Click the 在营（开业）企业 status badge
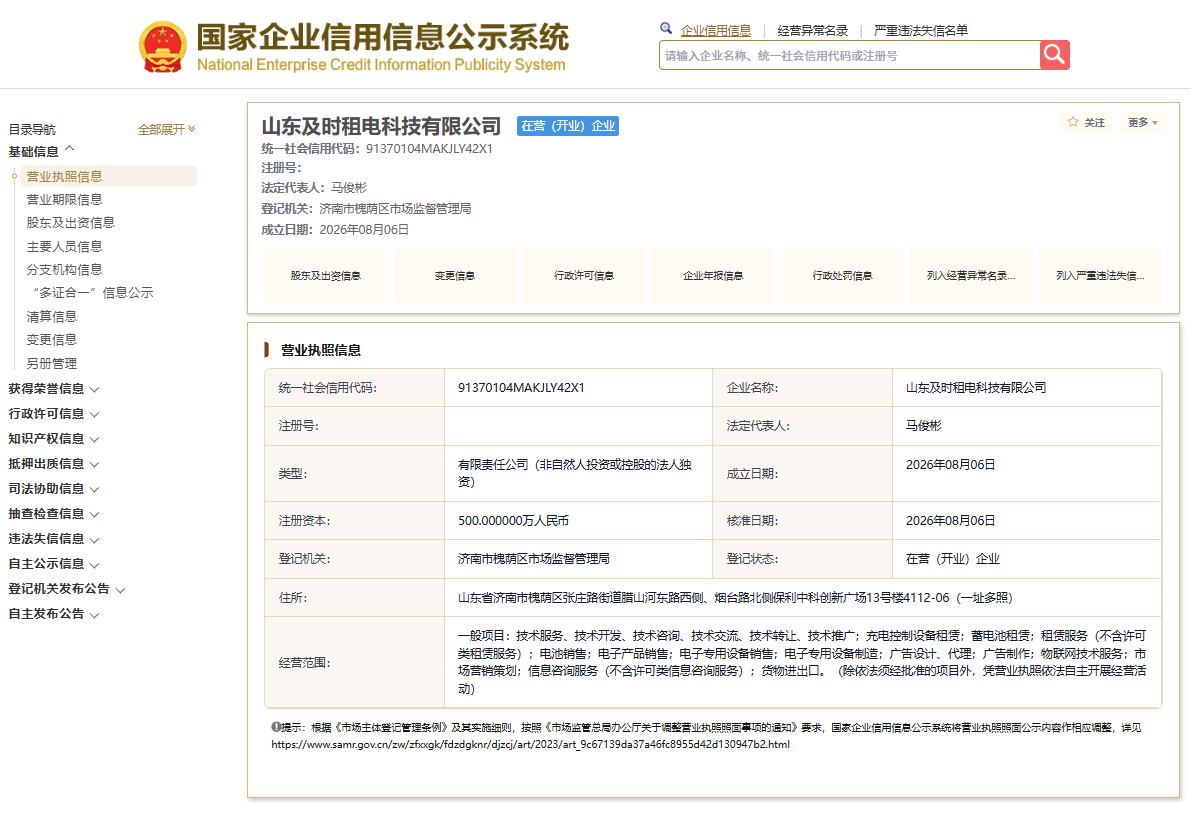The width and height of the screenshot is (1191, 816). 568,126
